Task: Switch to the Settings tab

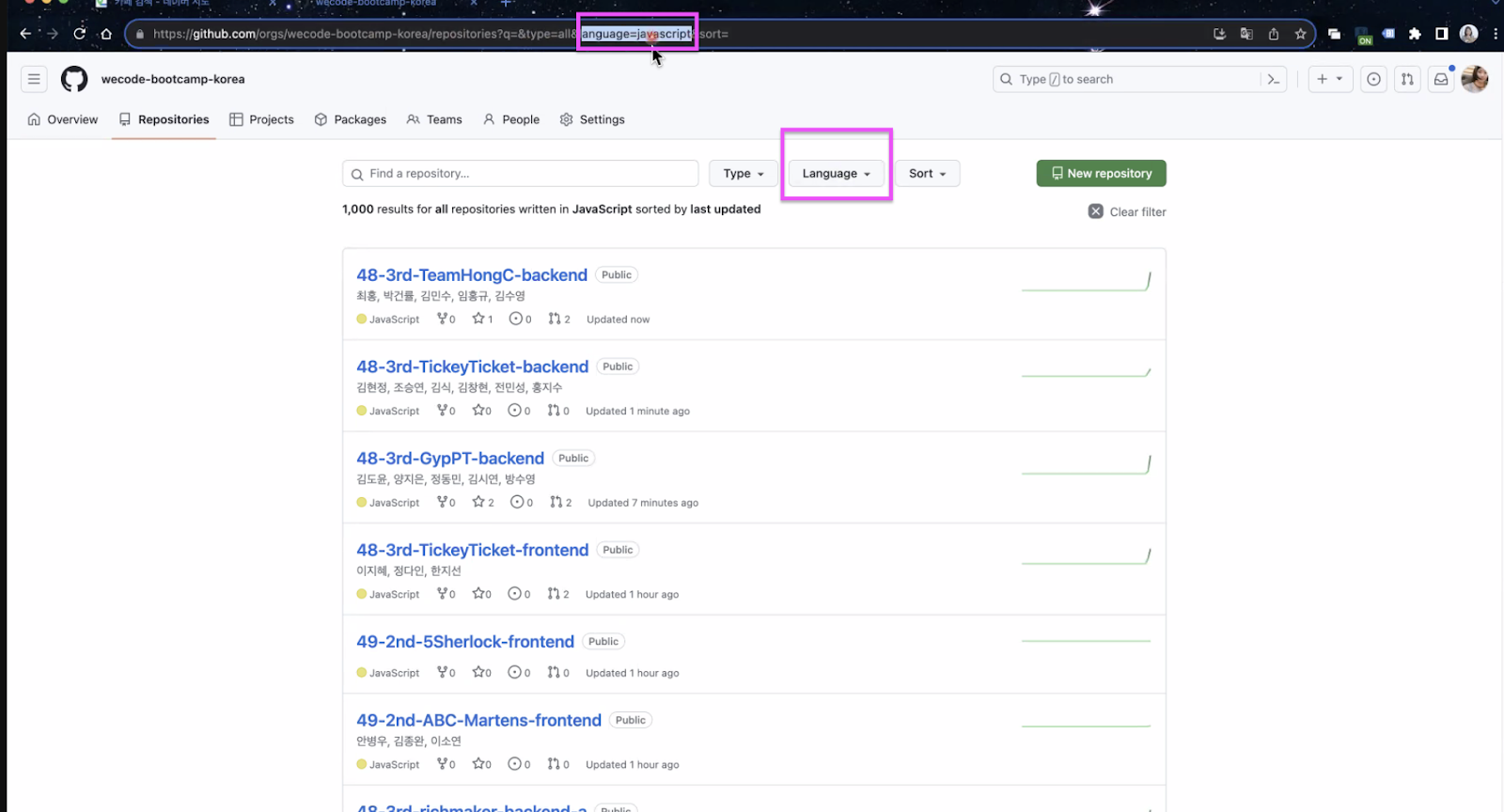Action: pos(592,119)
